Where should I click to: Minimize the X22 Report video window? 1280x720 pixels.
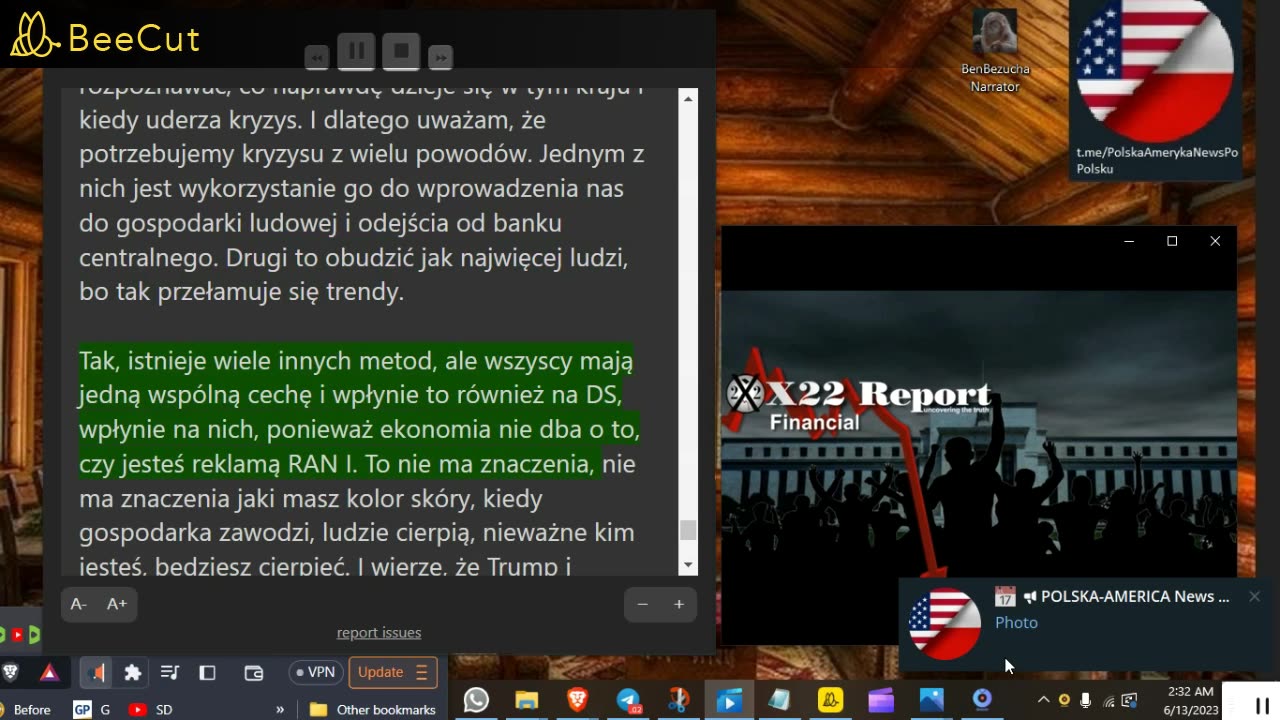(1129, 241)
